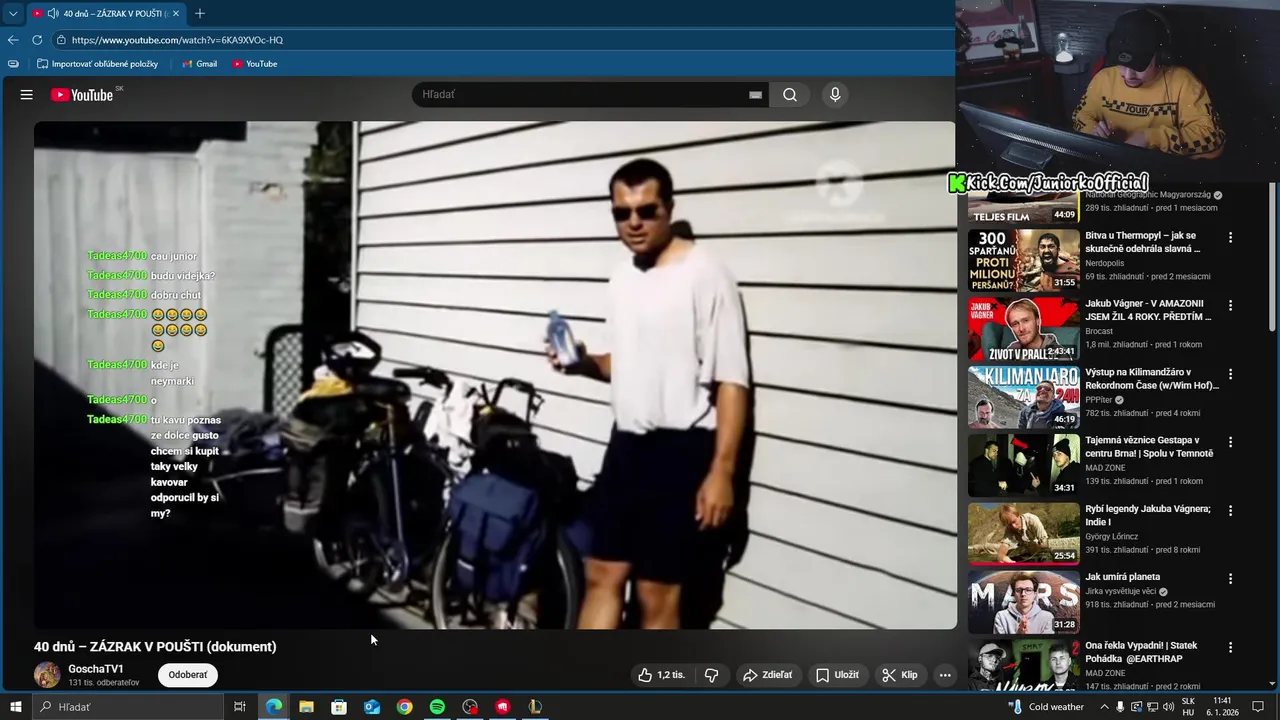Open the GoschaTV1 channel name link

point(96,669)
